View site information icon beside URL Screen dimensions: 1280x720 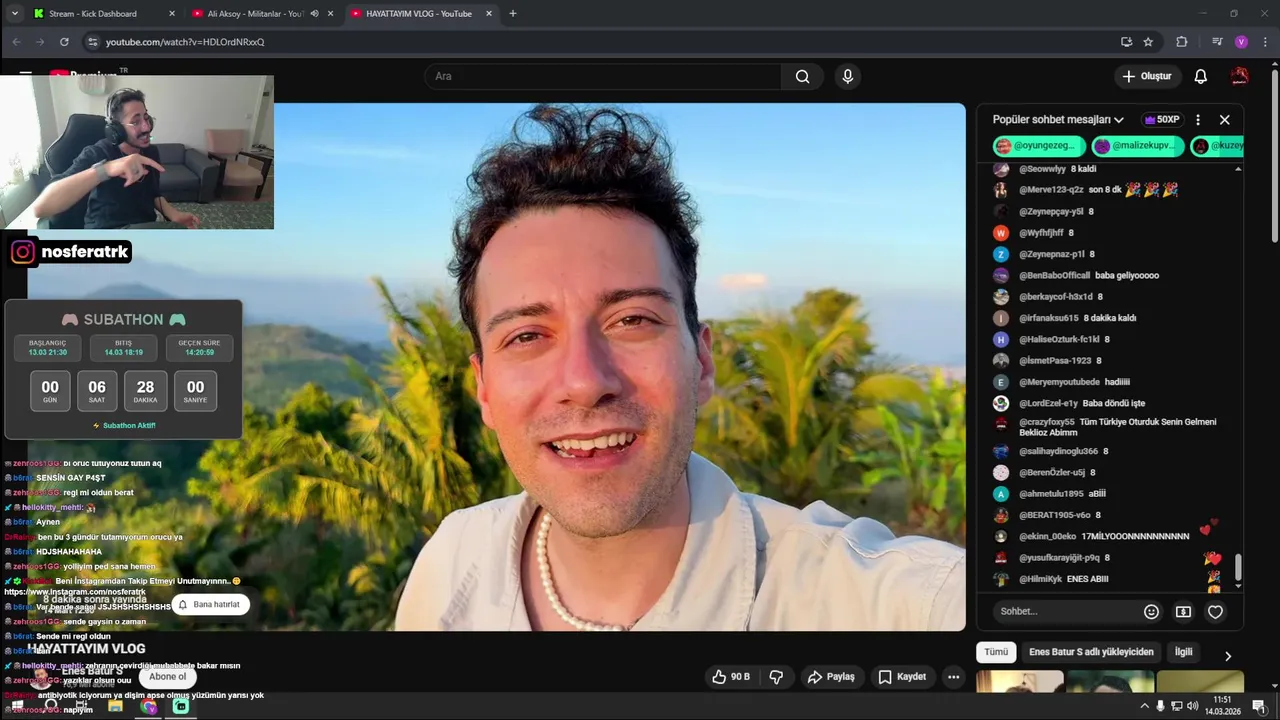pos(92,42)
